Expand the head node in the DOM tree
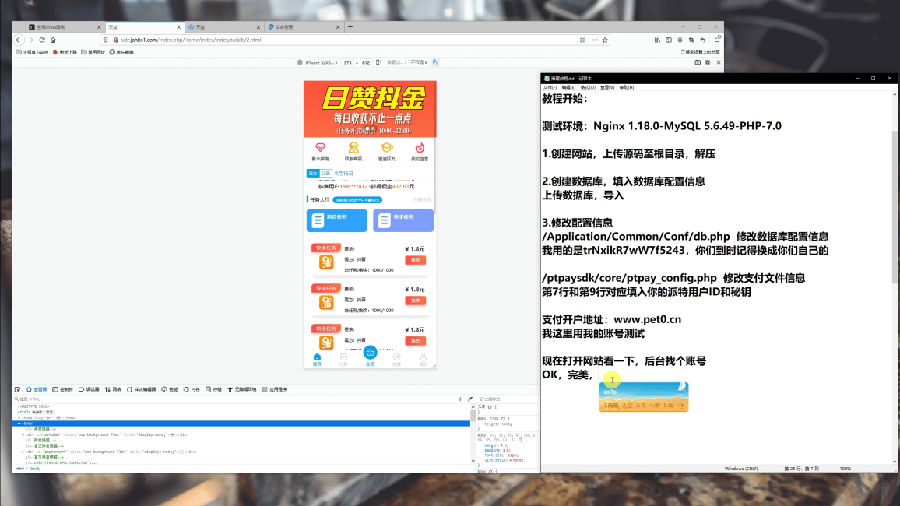The image size is (900, 506). (20, 418)
